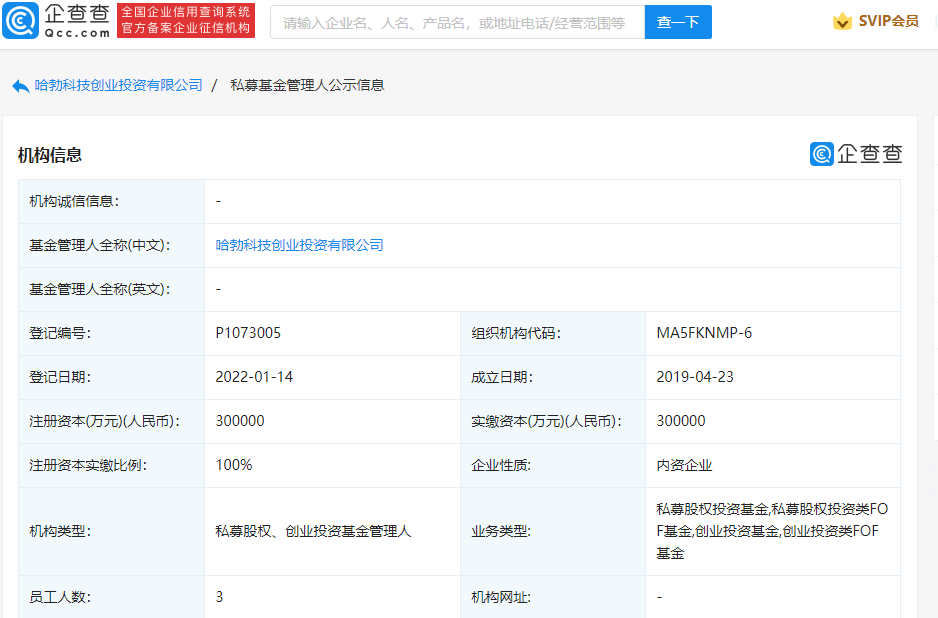The width and height of the screenshot is (938, 618).
Task: Click the 员工人数 label
Action: point(60,597)
